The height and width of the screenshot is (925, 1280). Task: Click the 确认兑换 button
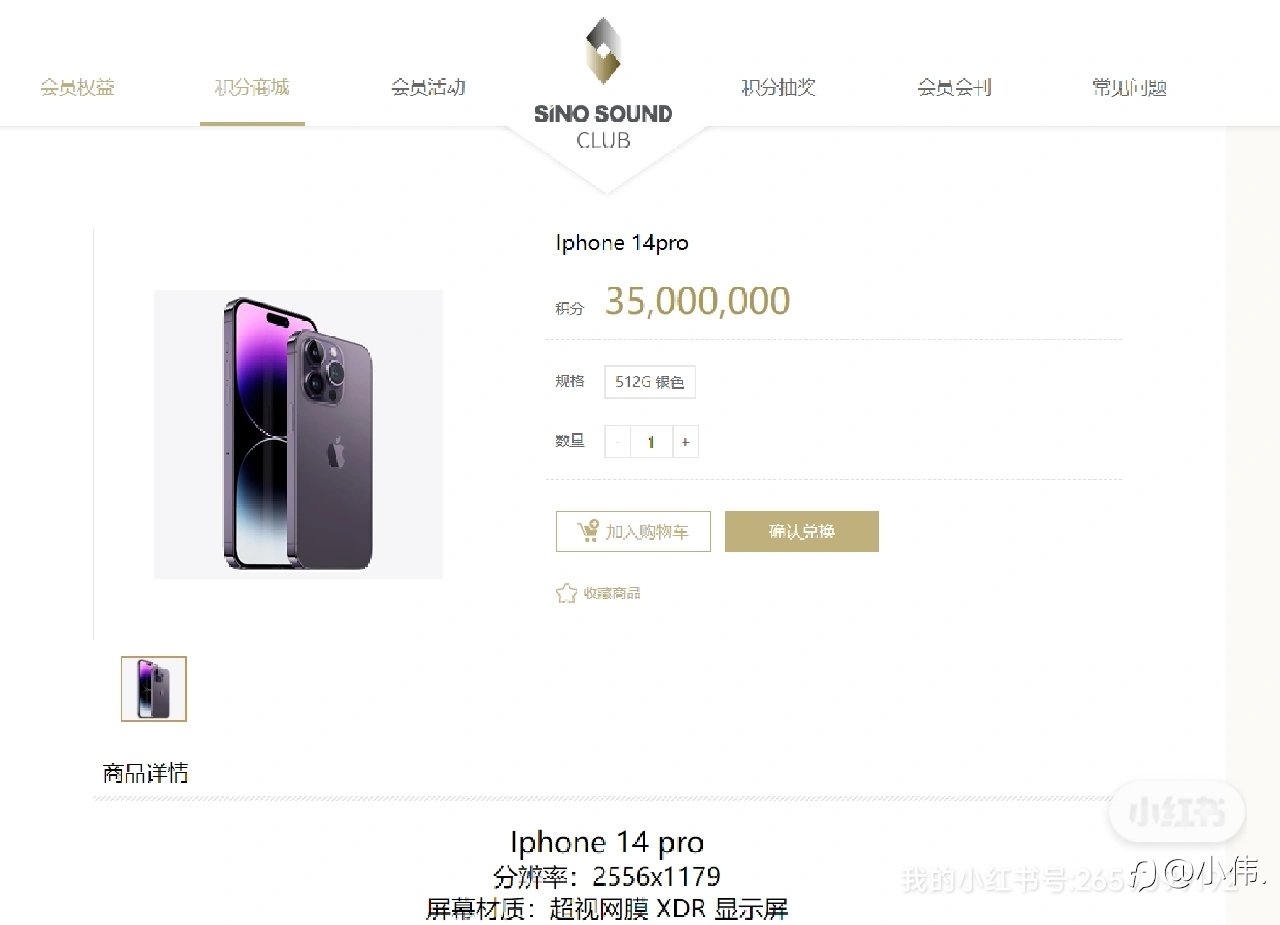point(802,531)
